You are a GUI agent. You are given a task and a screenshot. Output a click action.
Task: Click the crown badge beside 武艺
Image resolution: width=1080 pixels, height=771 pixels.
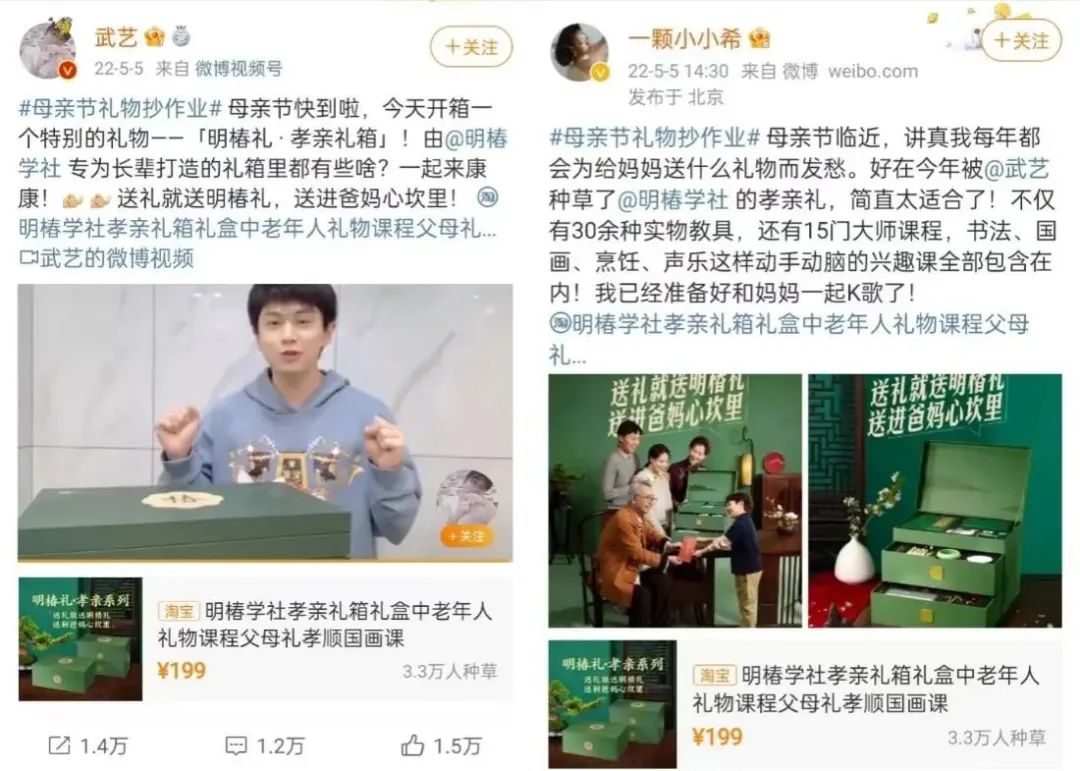[155, 36]
